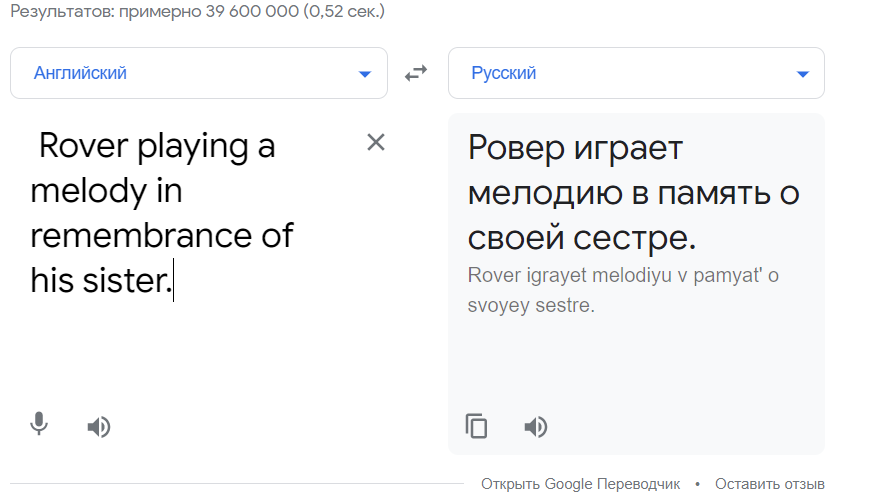Viewport: 879px width, 502px height.
Task: Listen to the English source text
Action: click(x=98, y=427)
